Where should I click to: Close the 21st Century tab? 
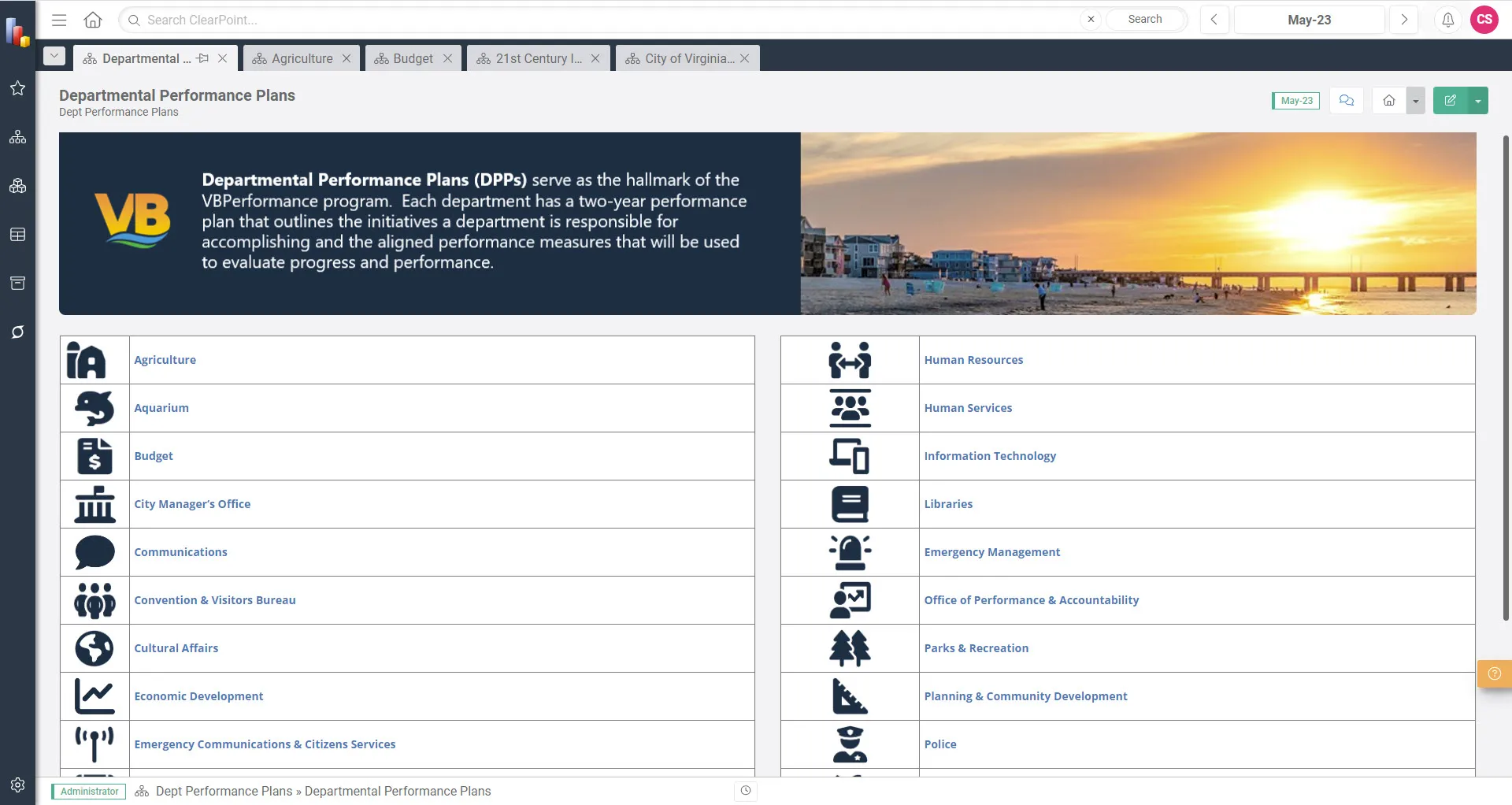pos(595,58)
